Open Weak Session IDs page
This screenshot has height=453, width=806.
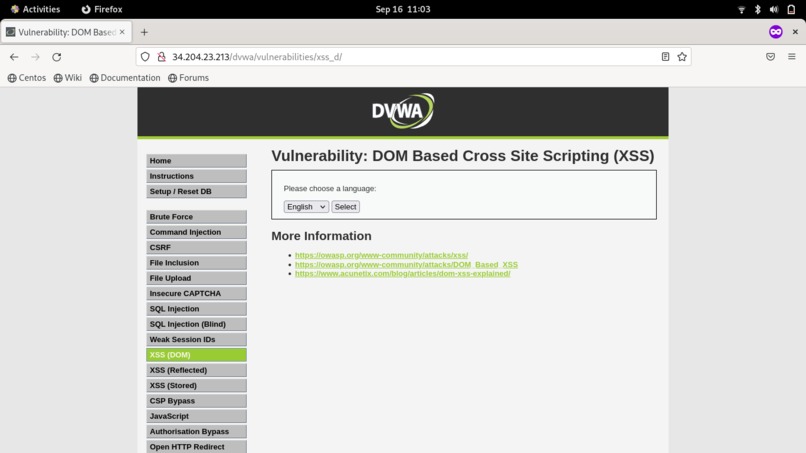coord(196,340)
